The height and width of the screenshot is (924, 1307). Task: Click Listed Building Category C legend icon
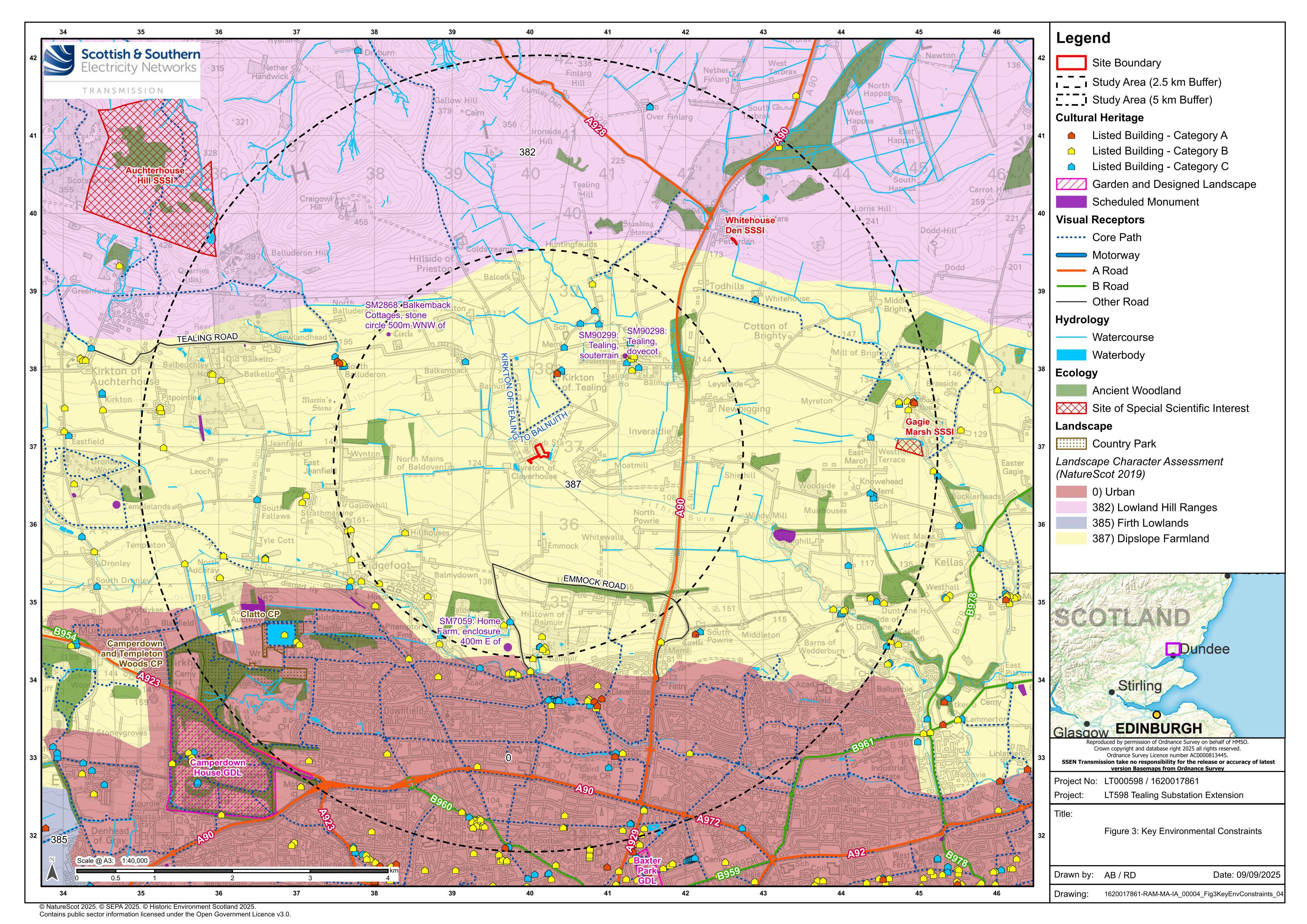(x=1071, y=167)
